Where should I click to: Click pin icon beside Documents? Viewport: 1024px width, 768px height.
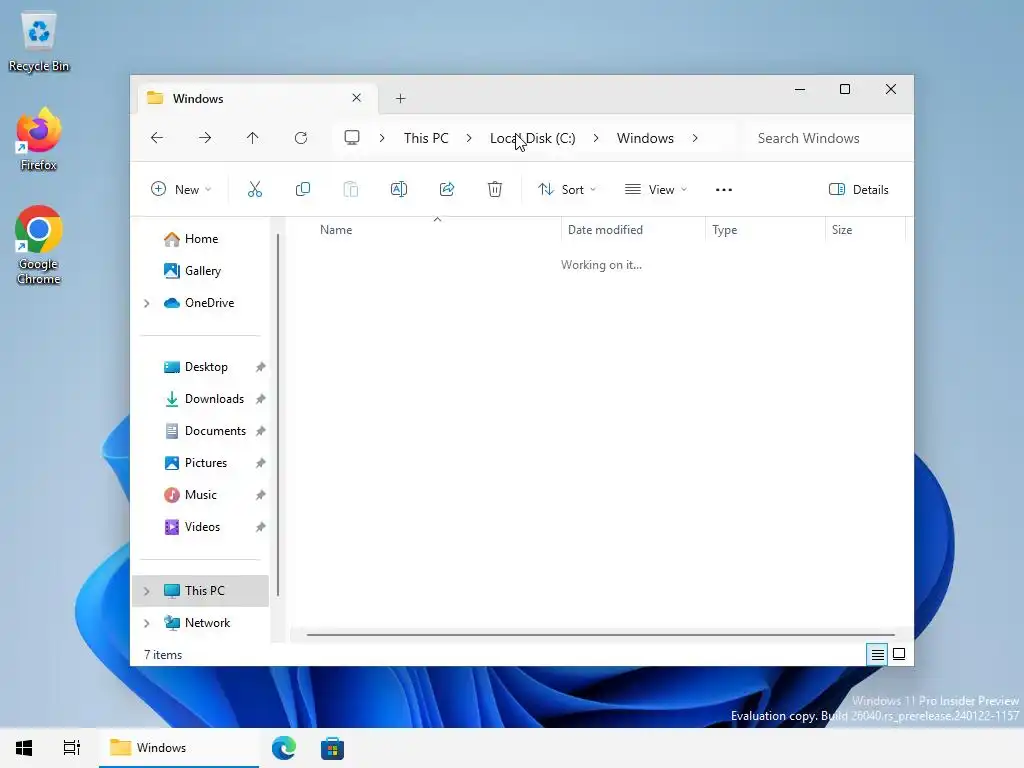(x=261, y=431)
